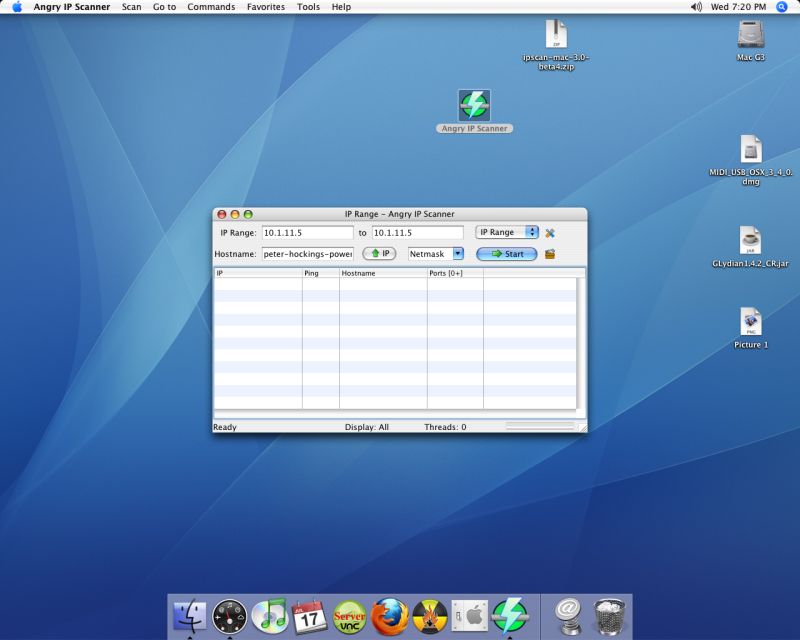
Task: Click the IP Range – Angry IP Scanner title bar
Action: coord(399,214)
